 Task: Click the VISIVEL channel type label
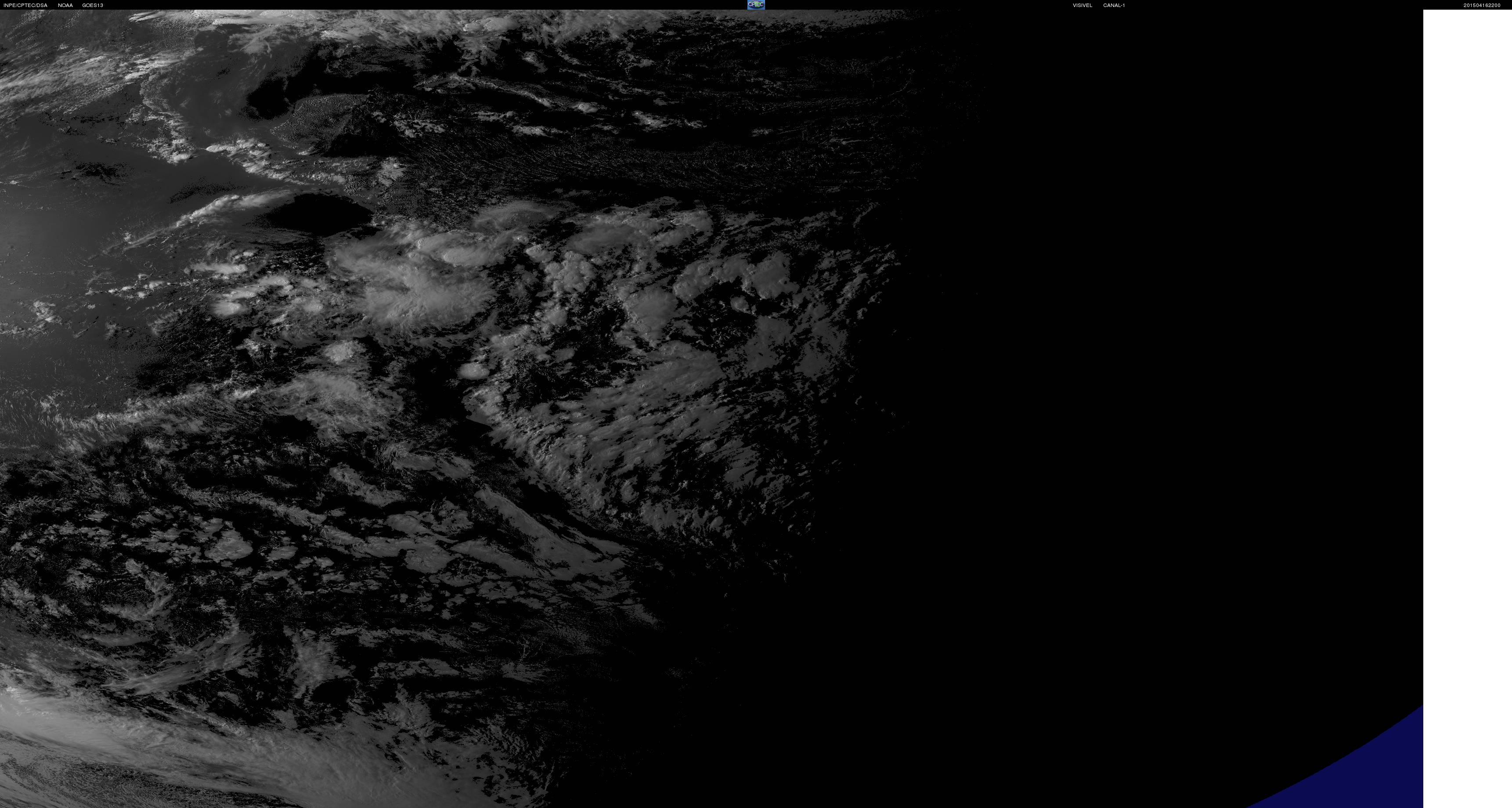[1083, 5]
